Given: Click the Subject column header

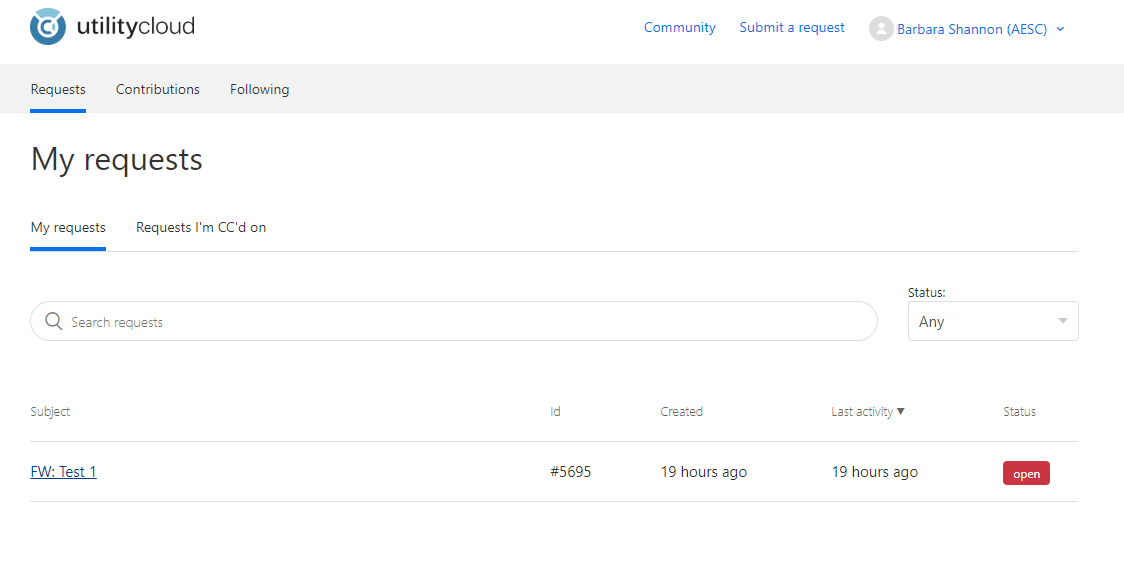Looking at the screenshot, I should coord(50,411).
